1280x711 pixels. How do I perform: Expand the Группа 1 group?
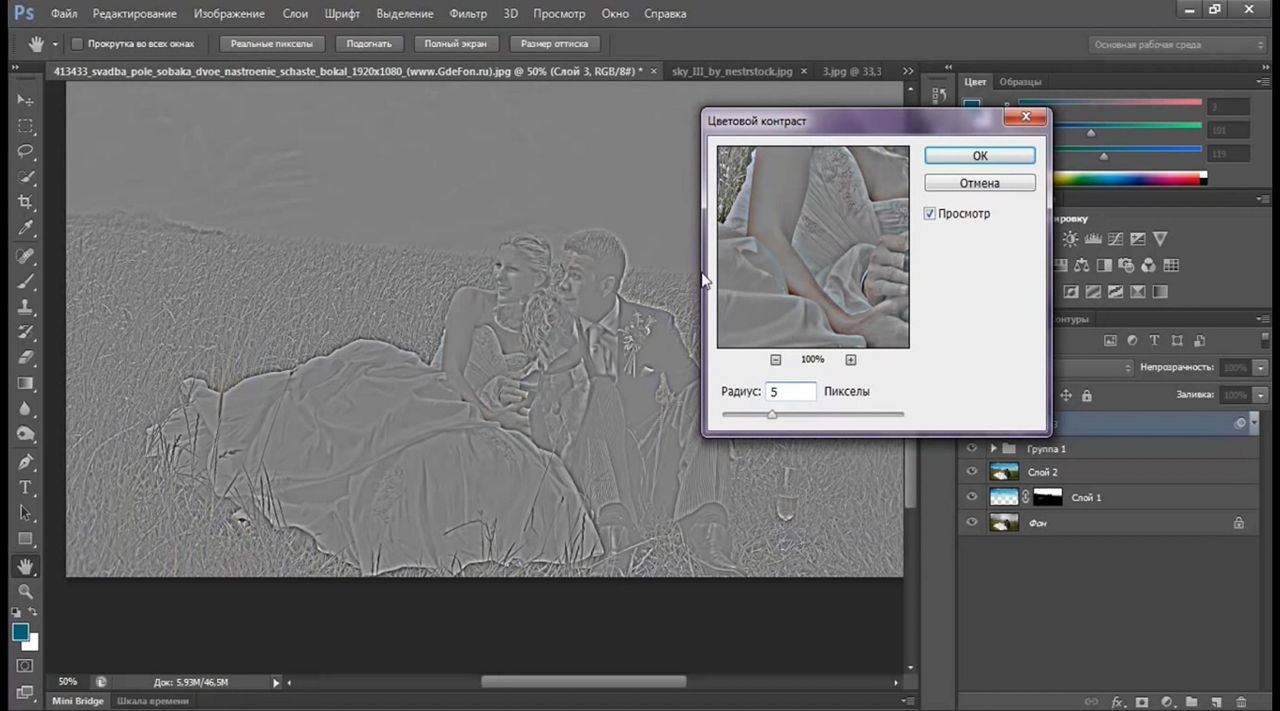click(x=993, y=449)
